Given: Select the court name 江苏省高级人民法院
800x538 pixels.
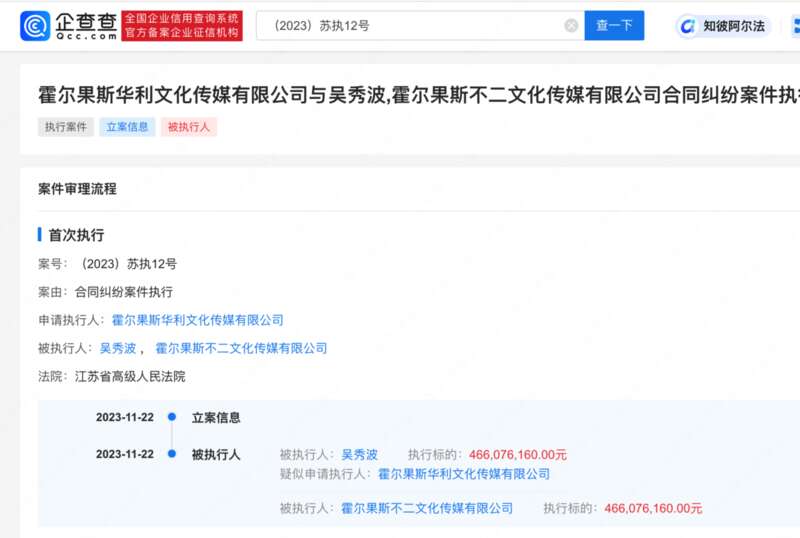Looking at the screenshot, I should tap(130, 376).
